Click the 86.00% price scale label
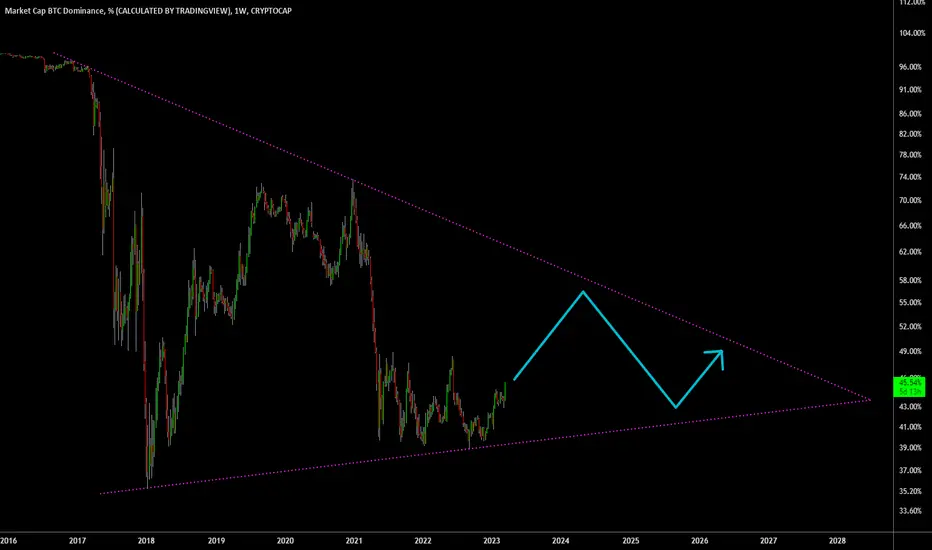Image resolution: width=932 pixels, height=550 pixels. [x=911, y=114]
